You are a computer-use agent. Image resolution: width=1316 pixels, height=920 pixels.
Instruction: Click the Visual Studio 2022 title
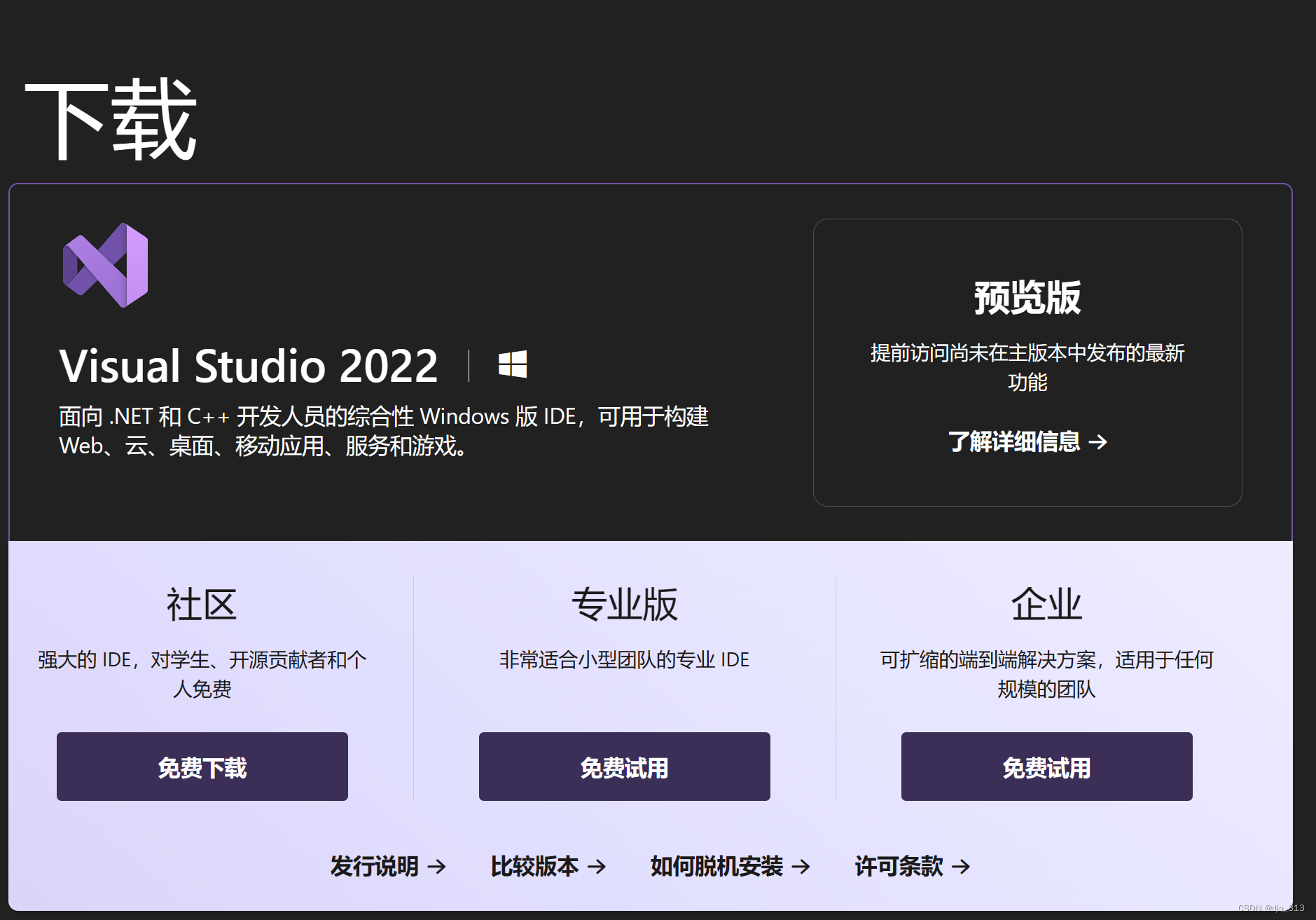[249, 366]
